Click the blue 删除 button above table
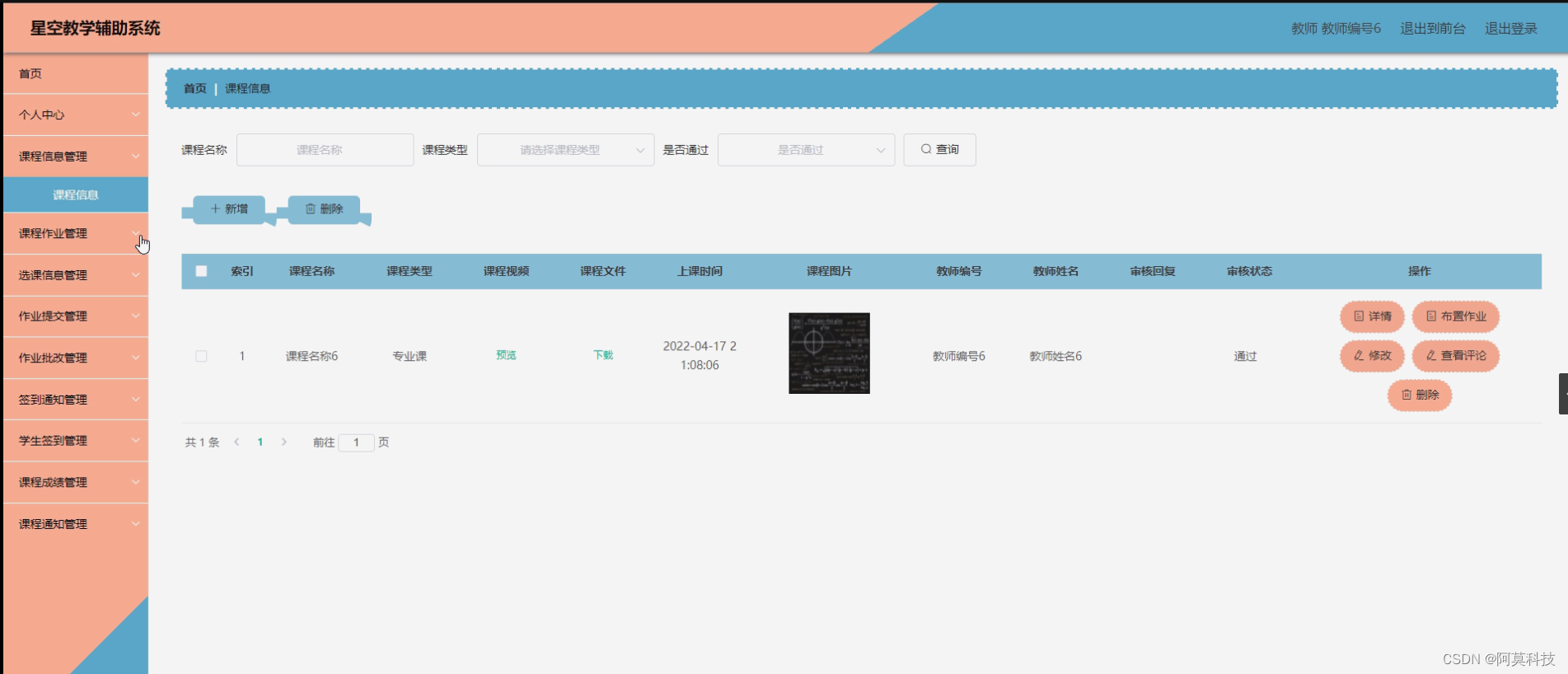Viewport: 1568px width, 674px height. pos(324,209)
